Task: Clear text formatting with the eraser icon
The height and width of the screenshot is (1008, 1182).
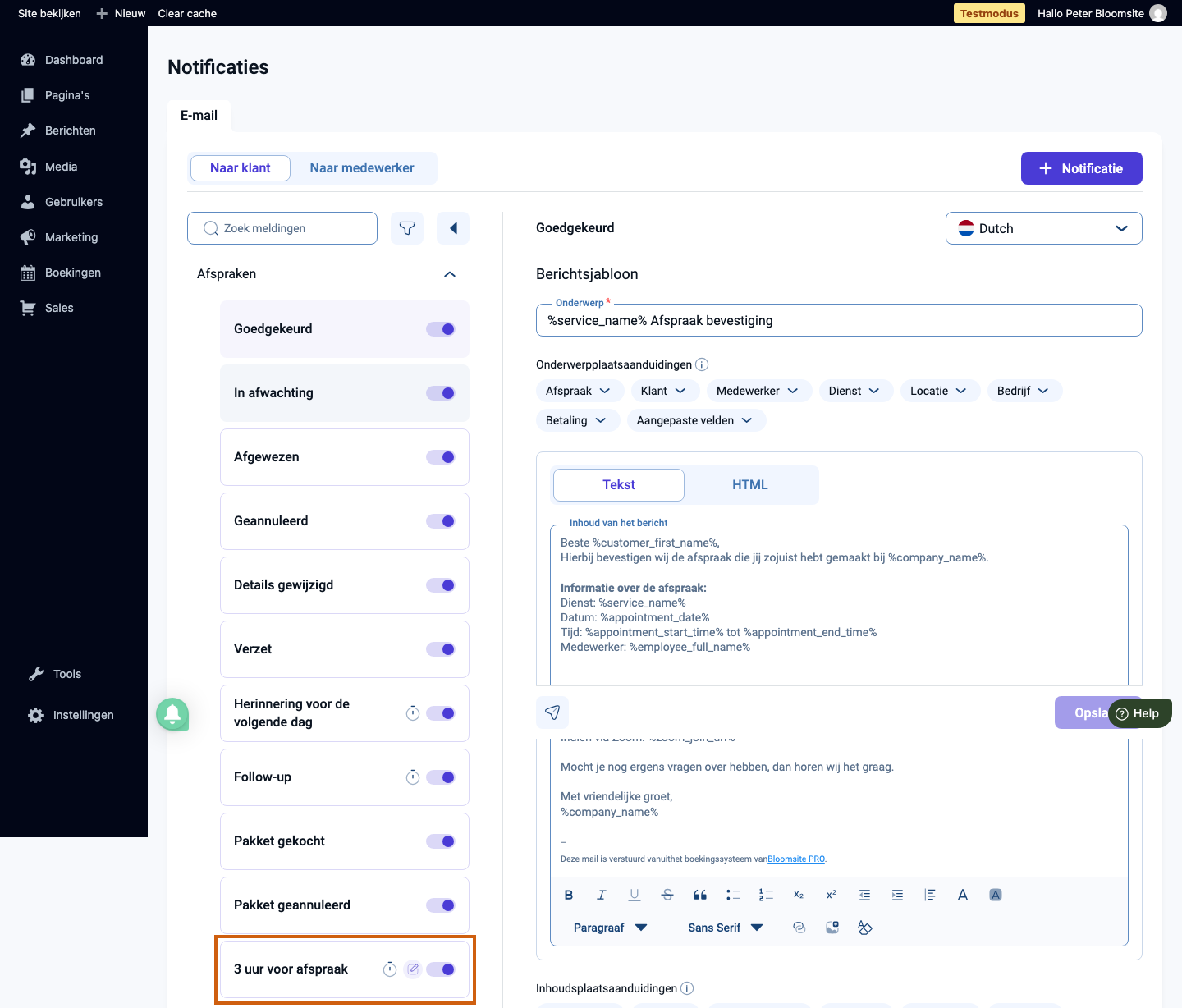Action: [864, 928]
